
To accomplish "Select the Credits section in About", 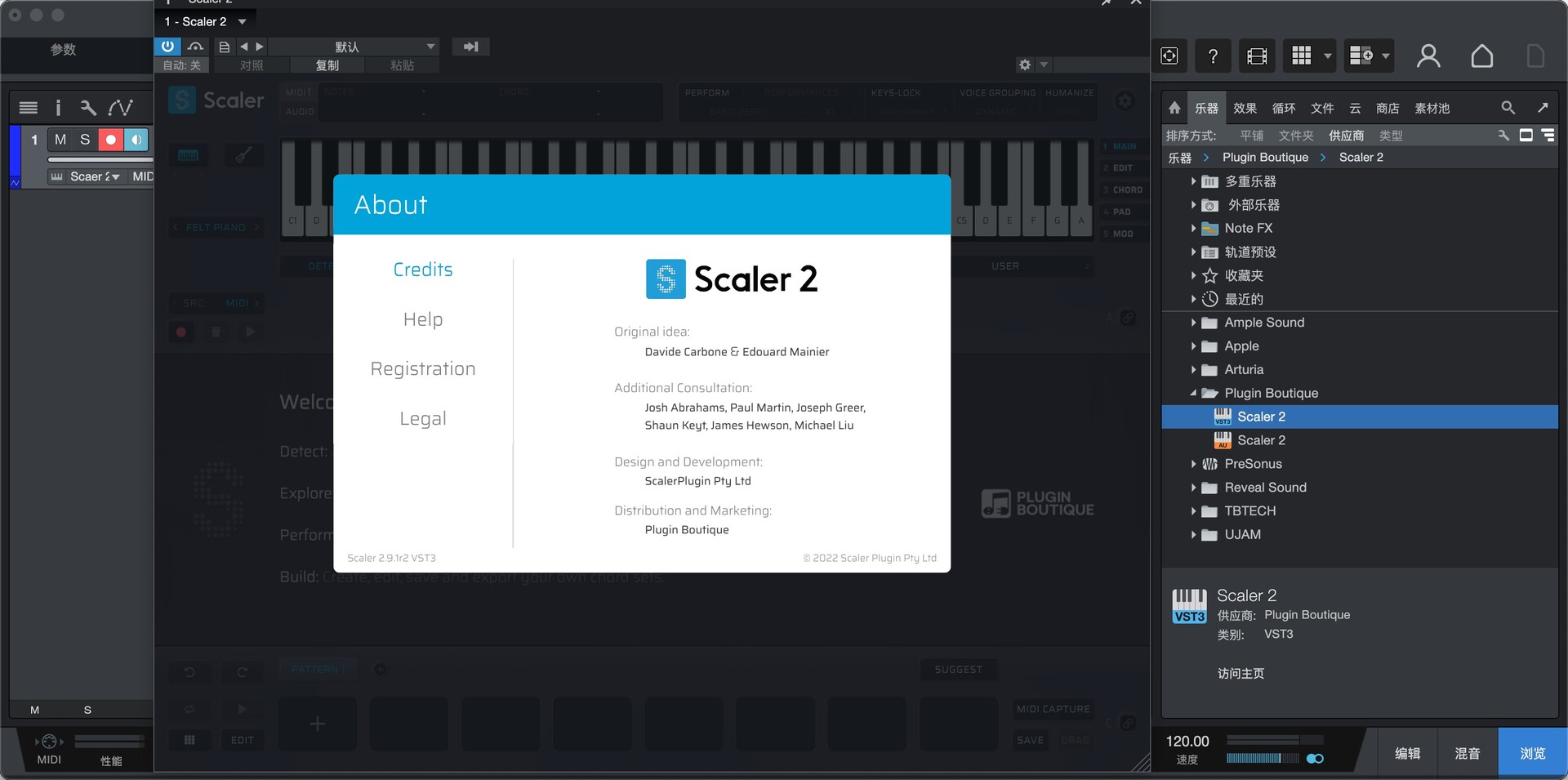I will 423,270.
